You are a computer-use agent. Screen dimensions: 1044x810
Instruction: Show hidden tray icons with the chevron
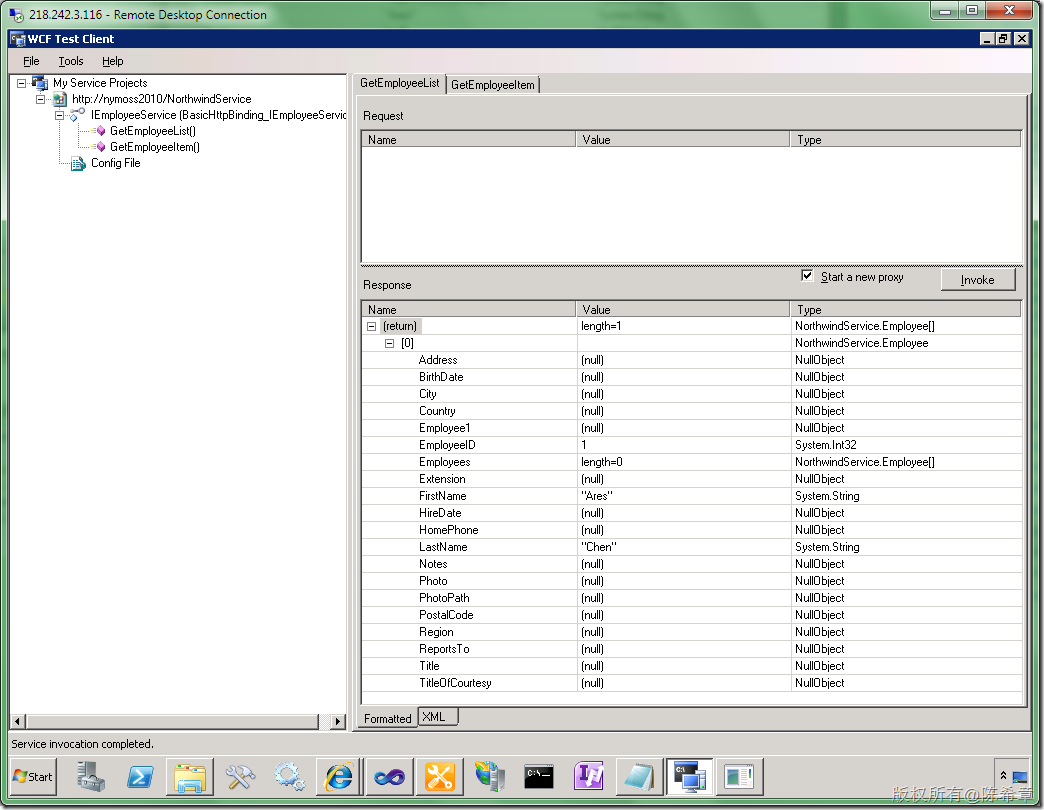click(1003, 776)
